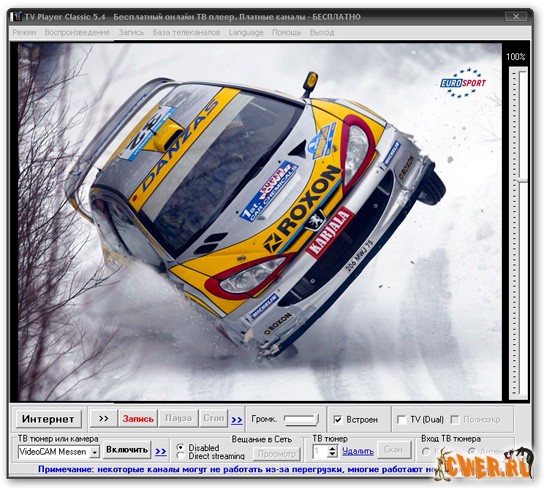Open the Воспроизведение menu
The image size is (544, 489).
[x=77, y=32]
